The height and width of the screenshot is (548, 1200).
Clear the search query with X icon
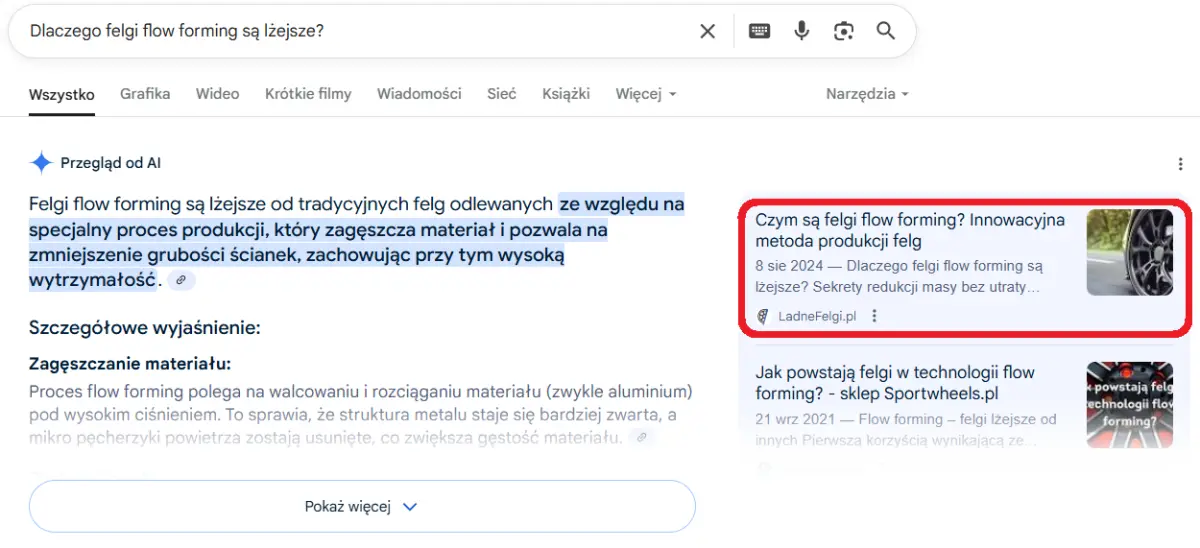[x=707, y=31]
